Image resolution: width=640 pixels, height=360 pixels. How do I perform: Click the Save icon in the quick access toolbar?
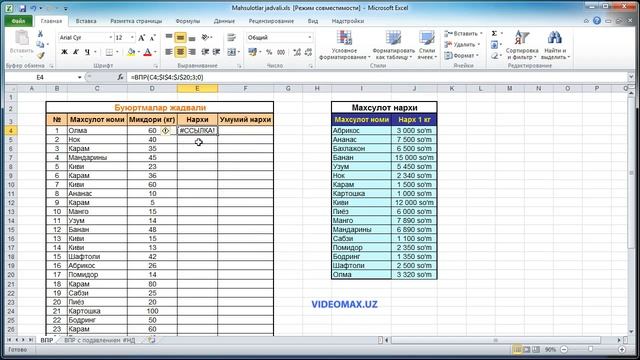click(22, 8)
